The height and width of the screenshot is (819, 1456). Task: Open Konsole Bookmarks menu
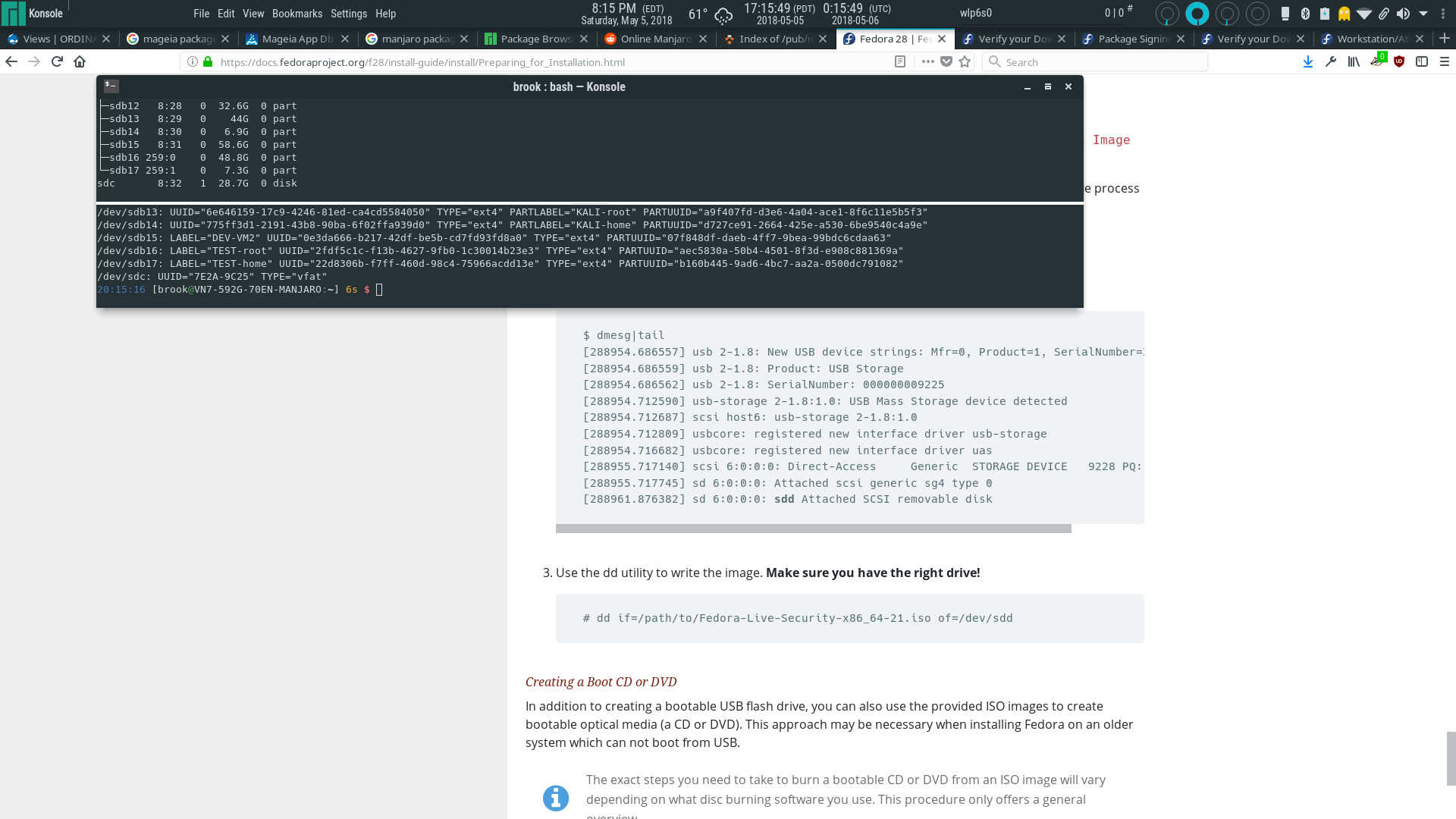click(297, 13)
